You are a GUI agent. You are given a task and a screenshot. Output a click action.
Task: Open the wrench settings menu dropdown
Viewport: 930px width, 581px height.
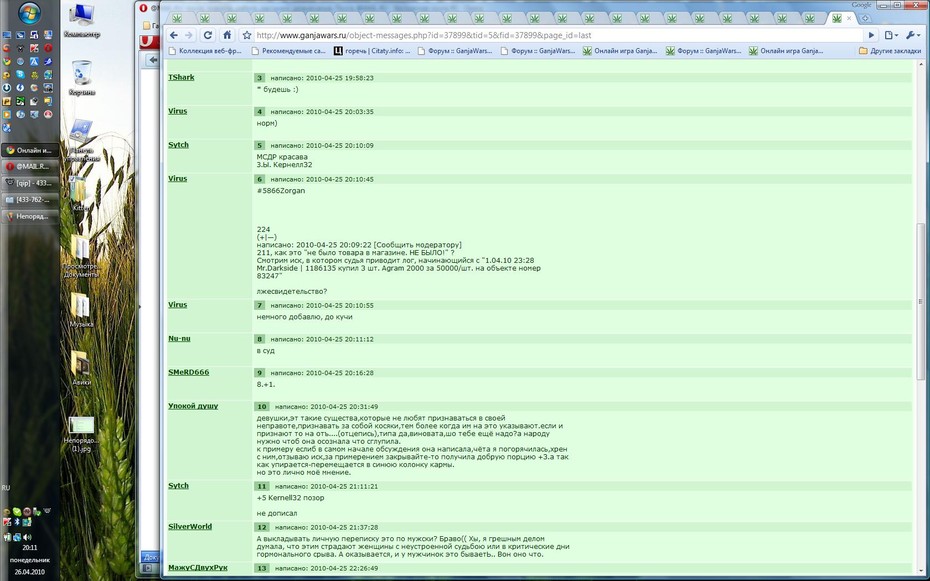[912, 36]
